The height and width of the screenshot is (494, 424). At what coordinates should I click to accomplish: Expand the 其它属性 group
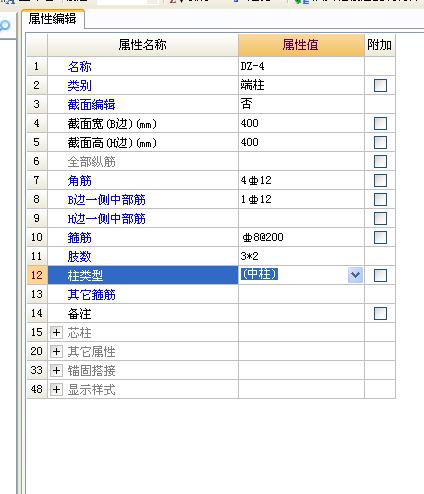click(56, 351)
